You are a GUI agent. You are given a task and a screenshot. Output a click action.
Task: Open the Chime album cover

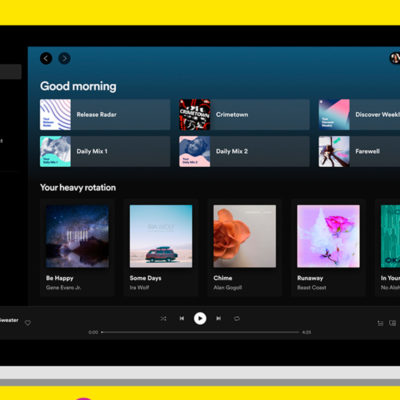(x=245, y=236)
